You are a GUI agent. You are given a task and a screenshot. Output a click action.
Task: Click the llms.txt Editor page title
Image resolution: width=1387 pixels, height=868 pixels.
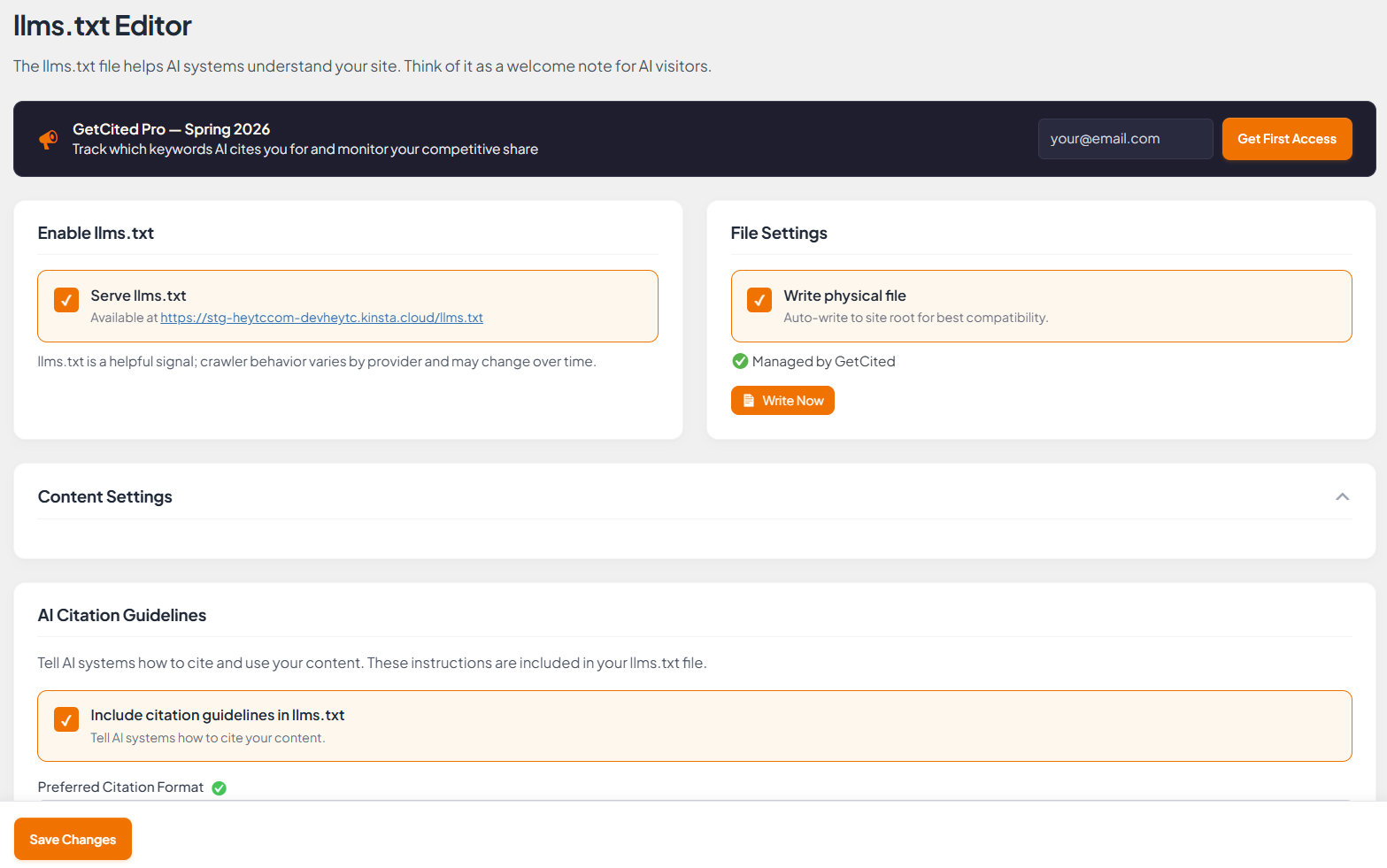click(103, 26)
